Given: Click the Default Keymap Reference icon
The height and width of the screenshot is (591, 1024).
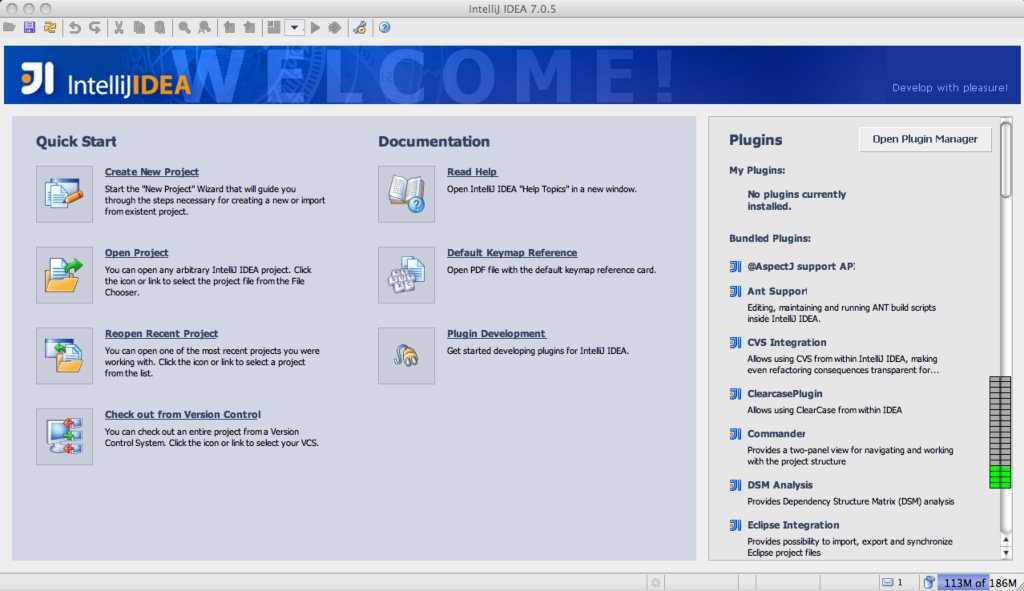Looking at the screenshot, I should [x=406, y=275].
